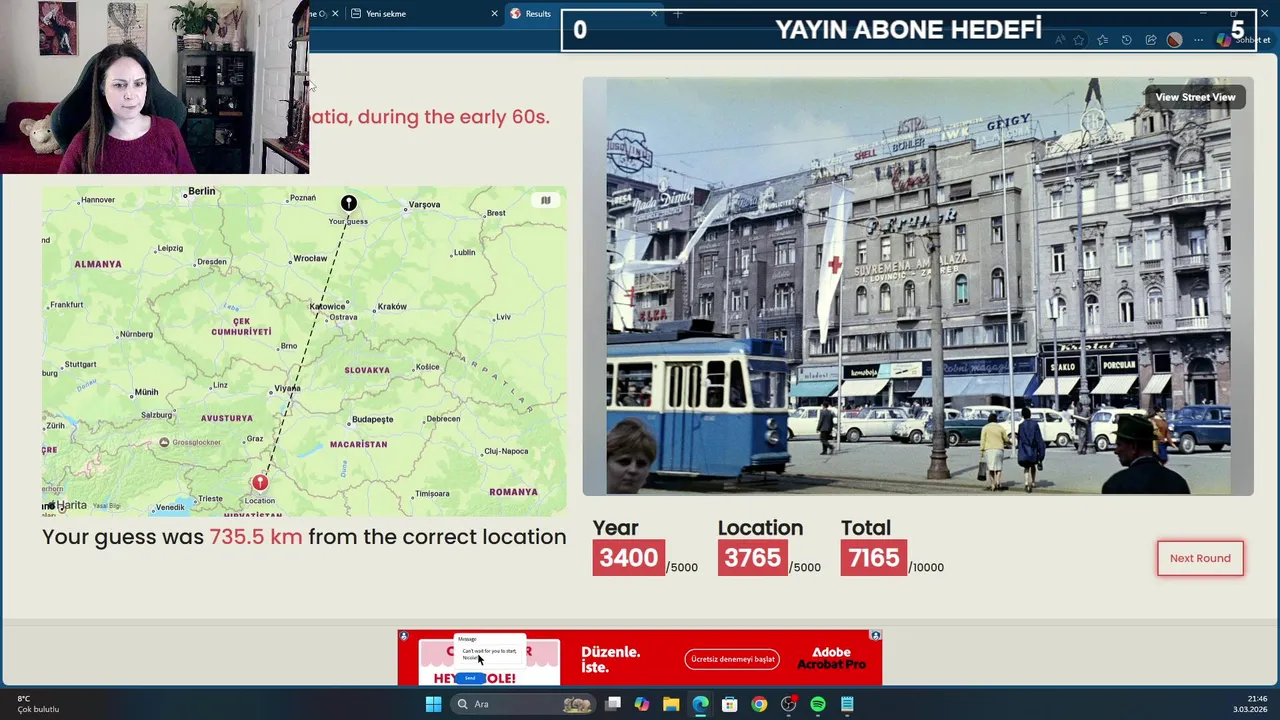
Task: Click Varşova label on the map
Action: (424, 204)
